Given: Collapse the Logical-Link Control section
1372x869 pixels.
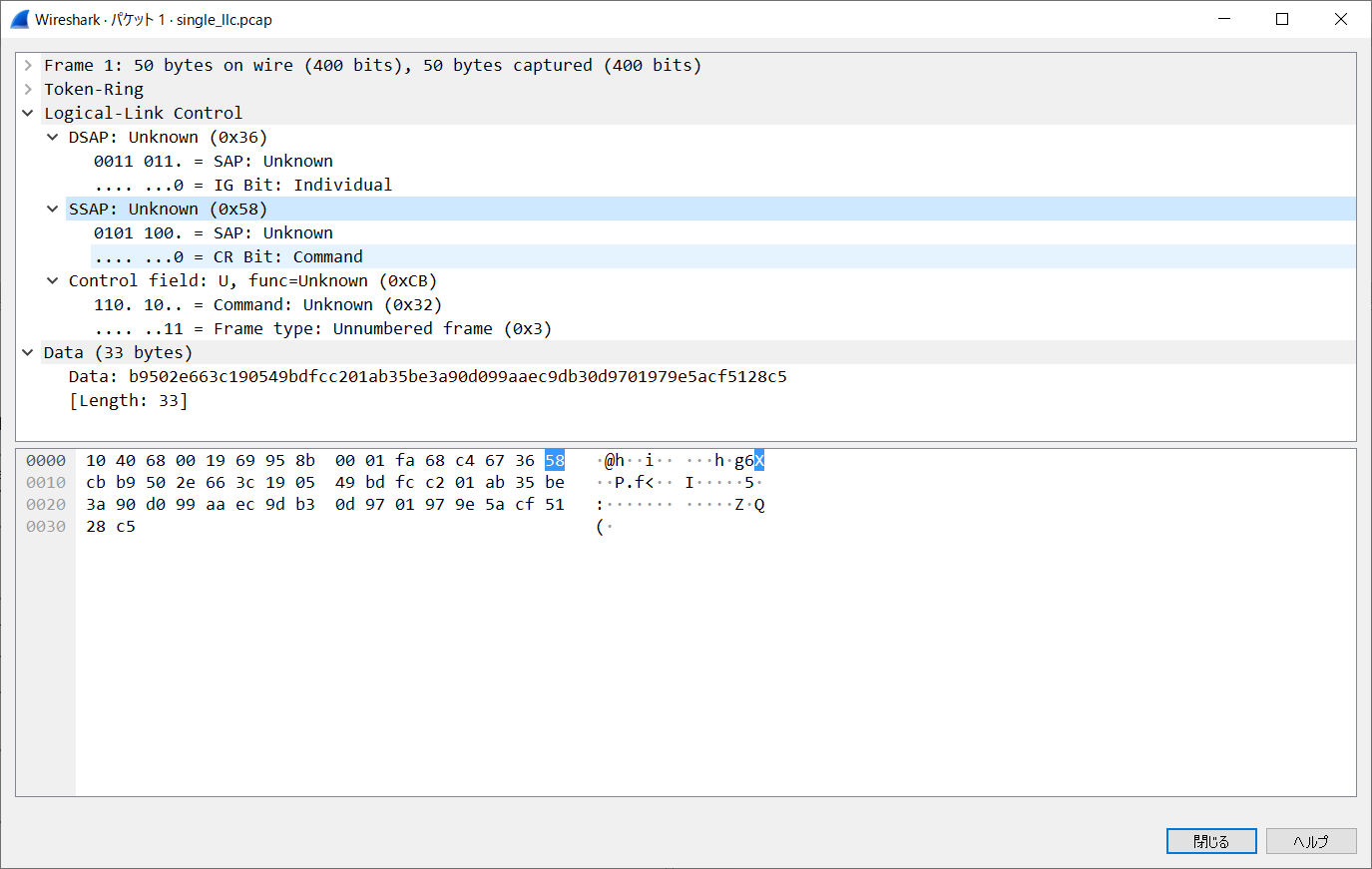Looking at the screenshot, I should click(28, 114).
